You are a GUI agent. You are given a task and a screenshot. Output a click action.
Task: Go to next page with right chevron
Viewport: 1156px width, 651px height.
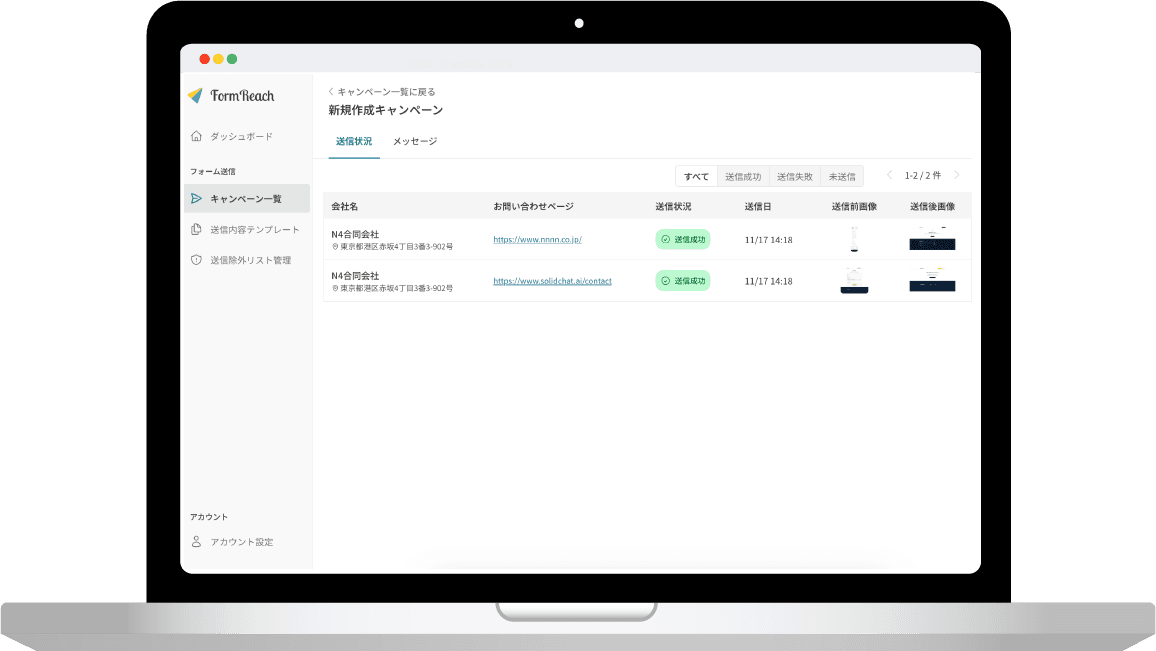pos(957,176)
